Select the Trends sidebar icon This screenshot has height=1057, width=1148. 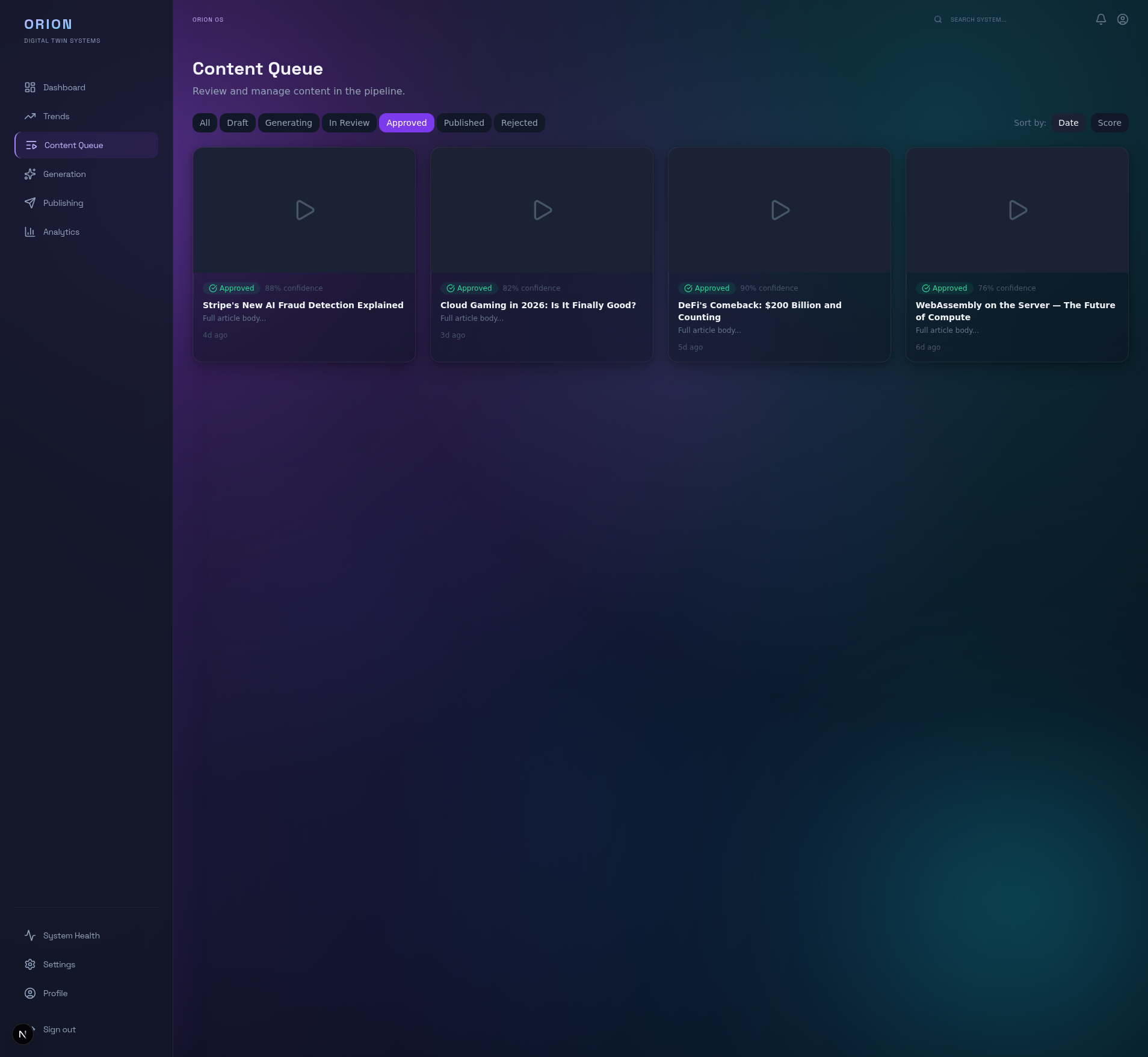31,116
